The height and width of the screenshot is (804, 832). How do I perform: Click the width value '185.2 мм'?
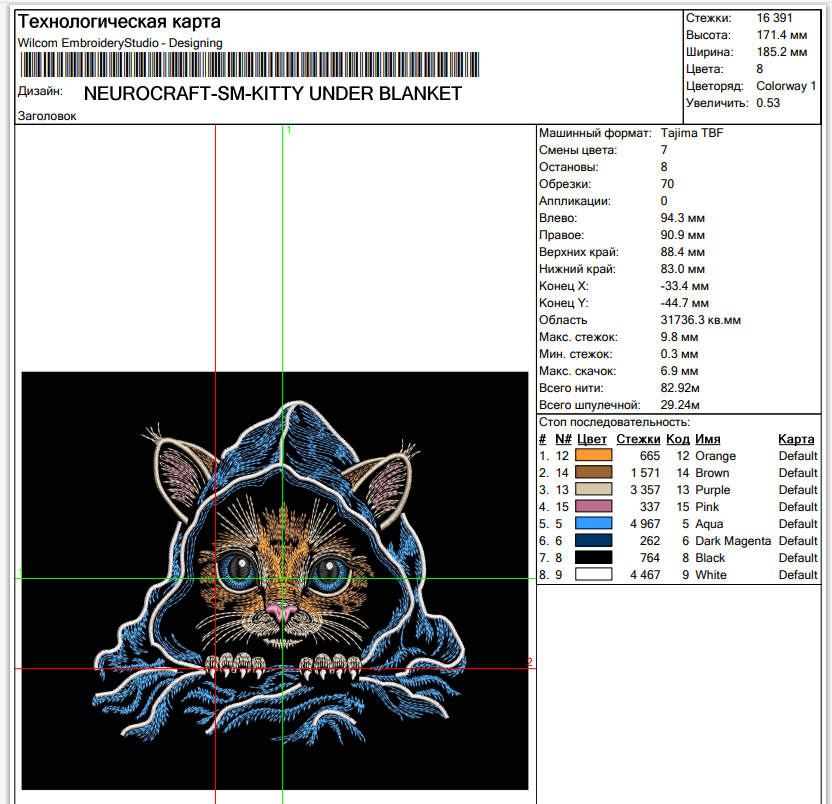point(782,52)
